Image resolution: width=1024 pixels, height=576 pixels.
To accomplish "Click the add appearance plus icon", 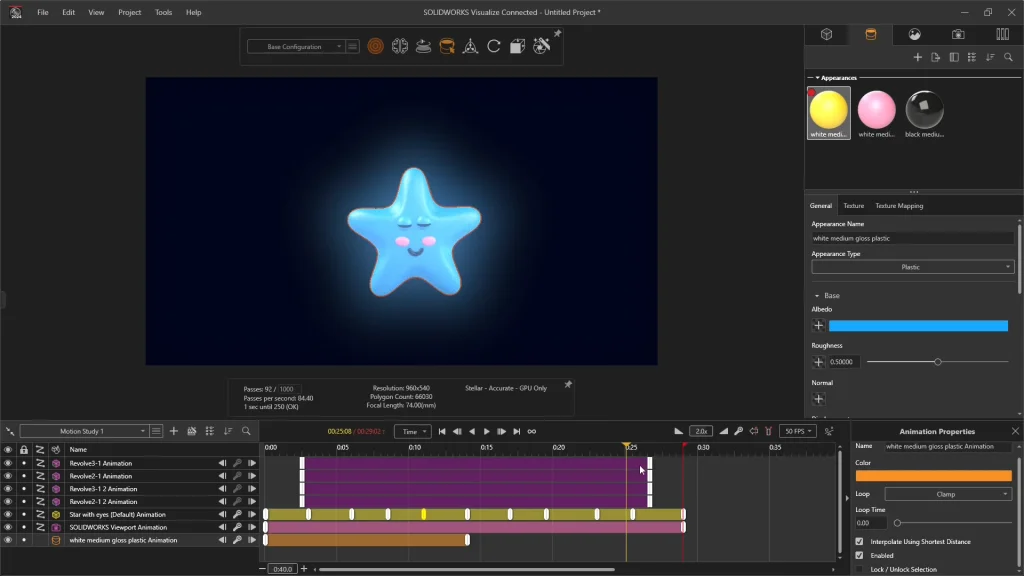I will (917, 58).
